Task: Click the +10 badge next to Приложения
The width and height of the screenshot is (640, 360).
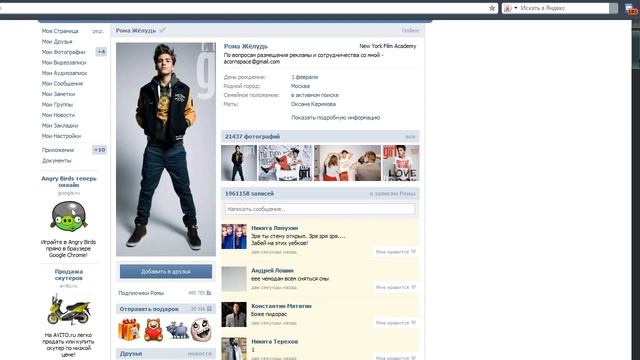Action: [100, 150]
